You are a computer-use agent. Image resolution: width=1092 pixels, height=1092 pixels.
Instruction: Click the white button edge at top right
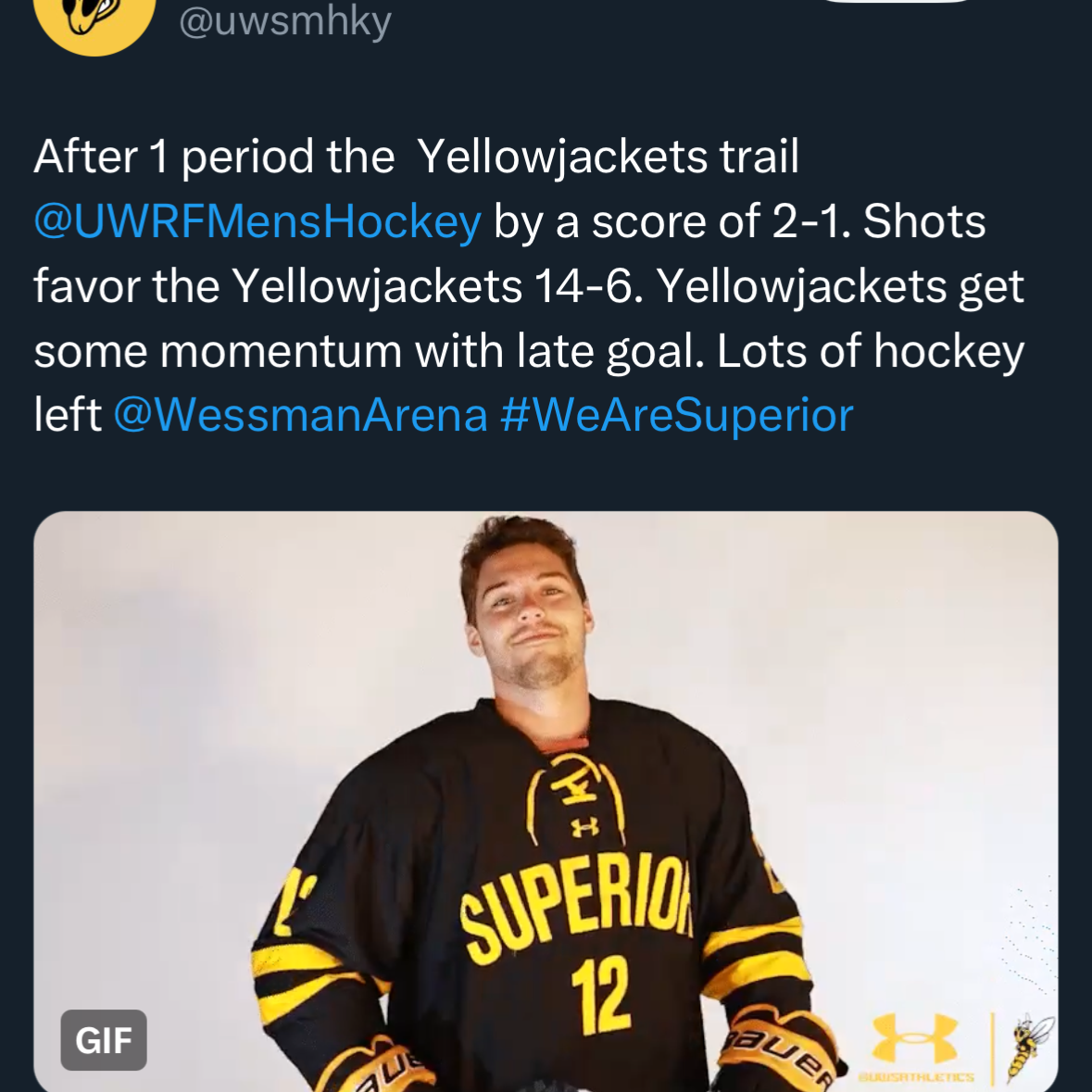[898, 2]
